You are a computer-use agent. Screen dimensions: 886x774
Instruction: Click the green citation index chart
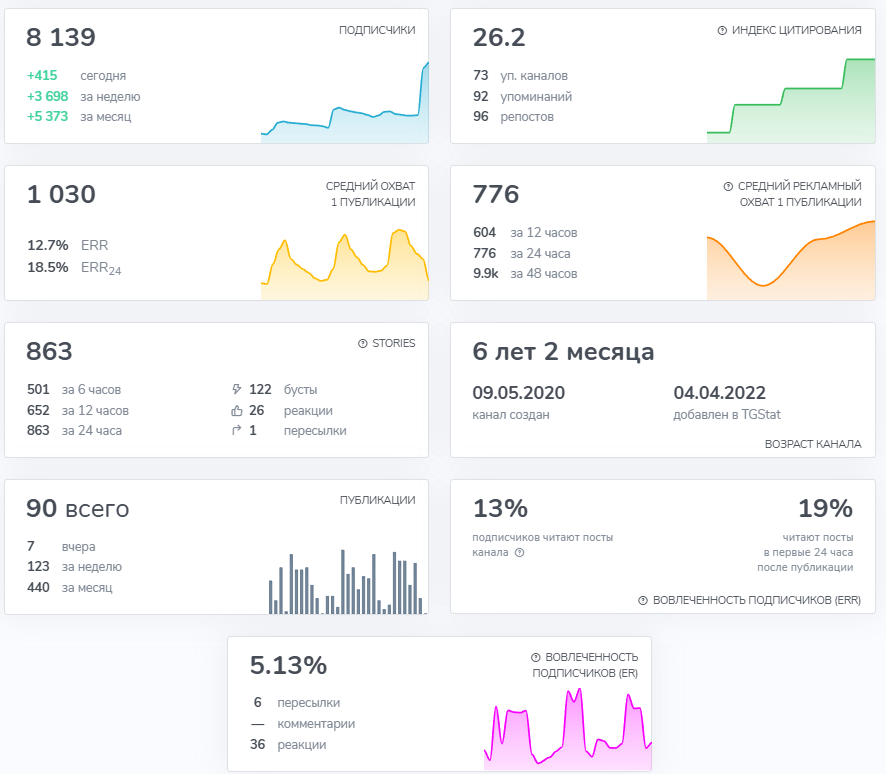(791, 101)
